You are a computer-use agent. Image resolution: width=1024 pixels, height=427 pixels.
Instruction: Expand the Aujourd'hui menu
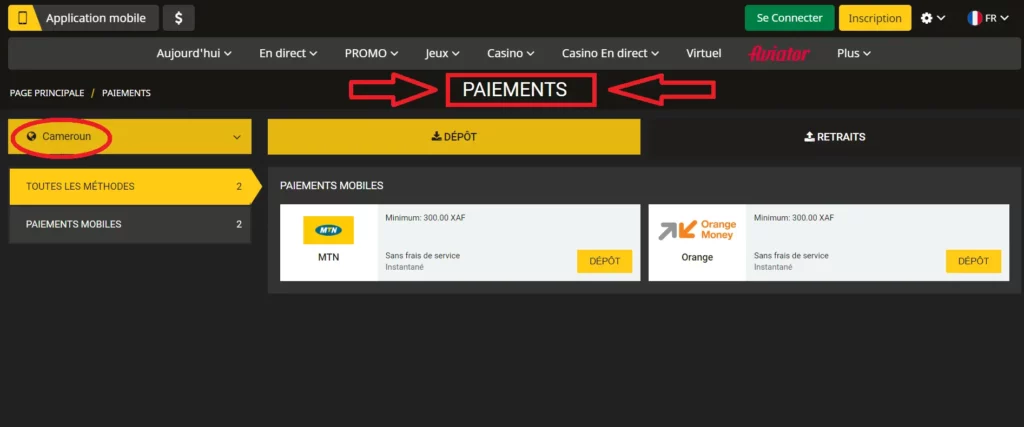194,54
